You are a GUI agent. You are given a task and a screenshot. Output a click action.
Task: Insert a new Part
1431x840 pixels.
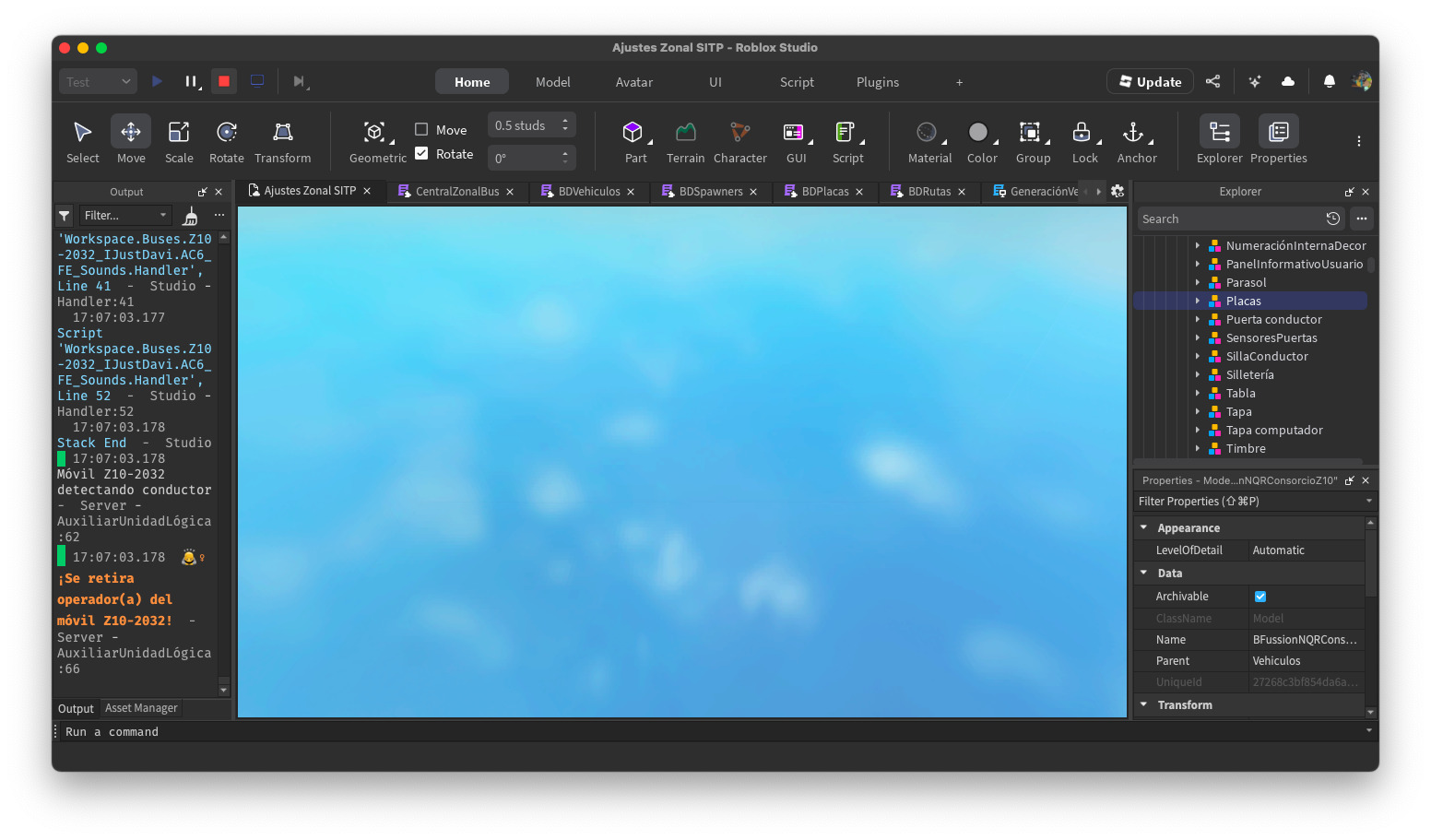click(x=633, y=140)
